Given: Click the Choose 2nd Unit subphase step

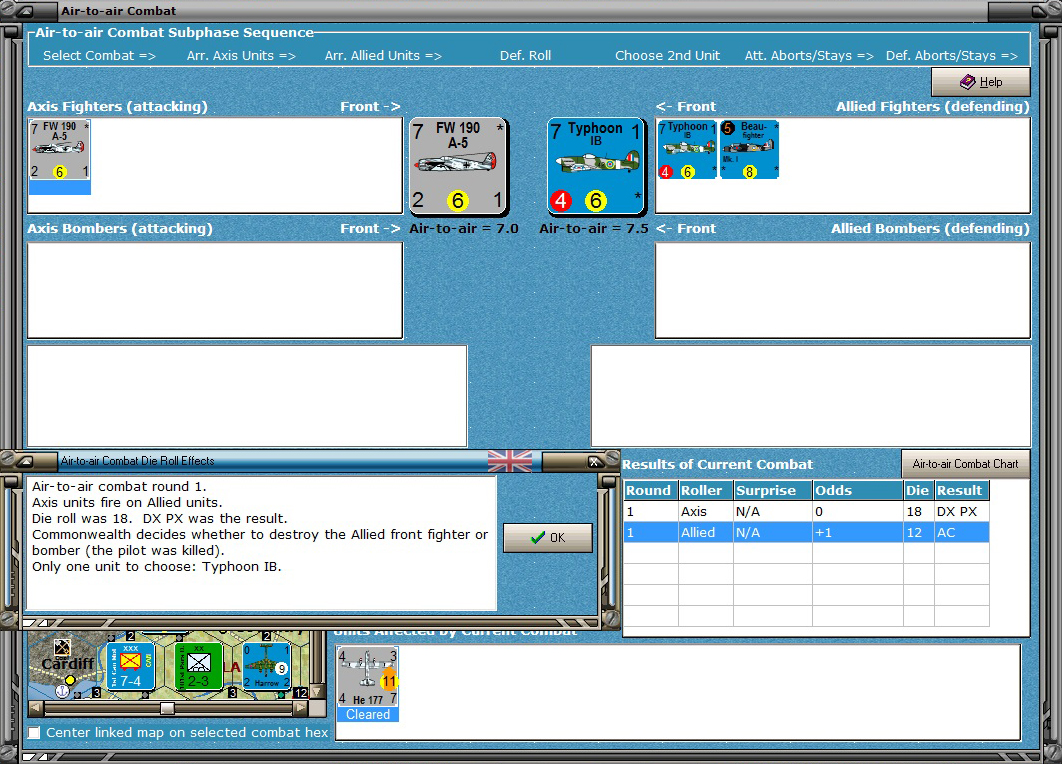Looking at the screenshot, I should pos(667,56).
